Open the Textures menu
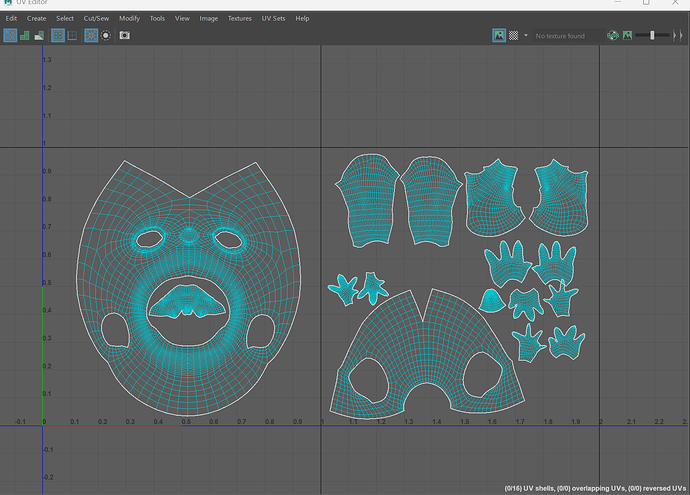This screenshot has height=495, width=690. click(240, 18)
